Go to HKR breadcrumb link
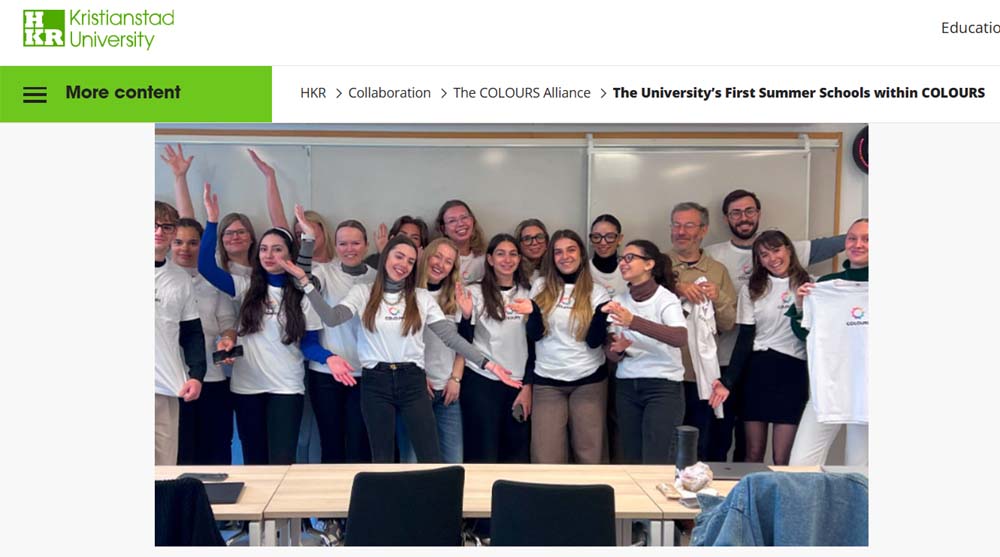This screenshot has height=557, width=1000. click(313, 93)
